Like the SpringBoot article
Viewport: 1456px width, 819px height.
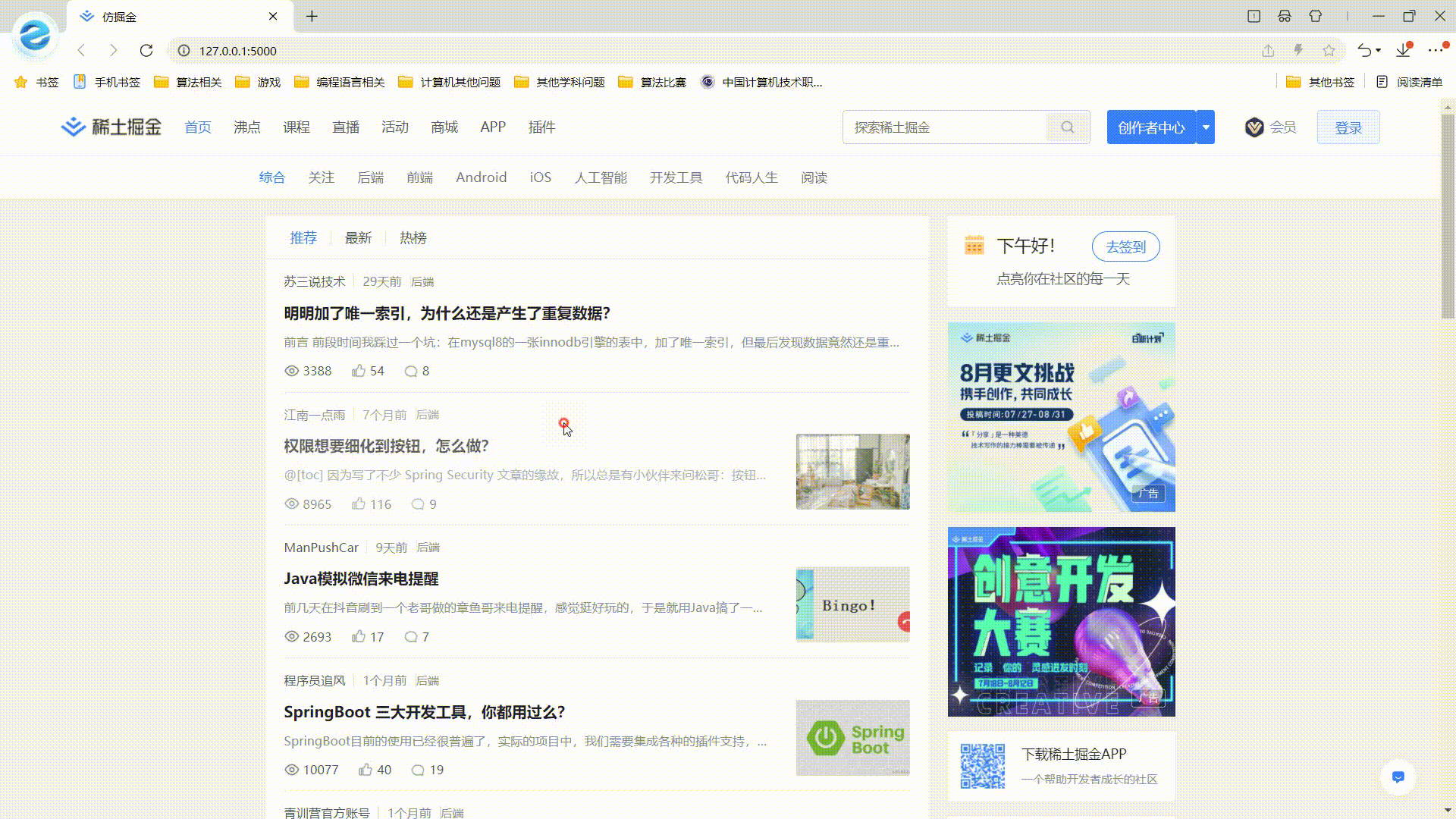point(366,770)
